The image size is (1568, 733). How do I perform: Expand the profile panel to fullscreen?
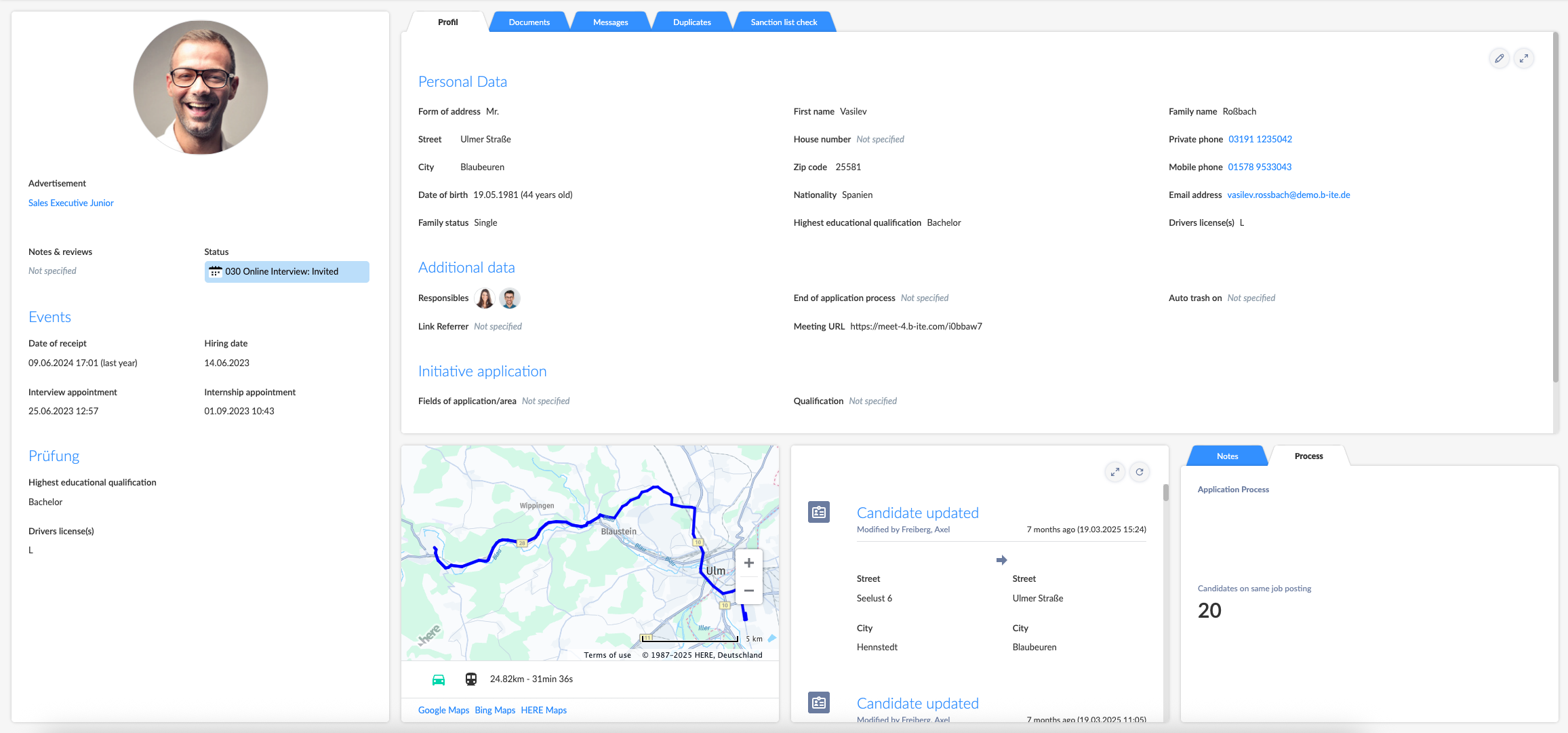pos(1523,58)
